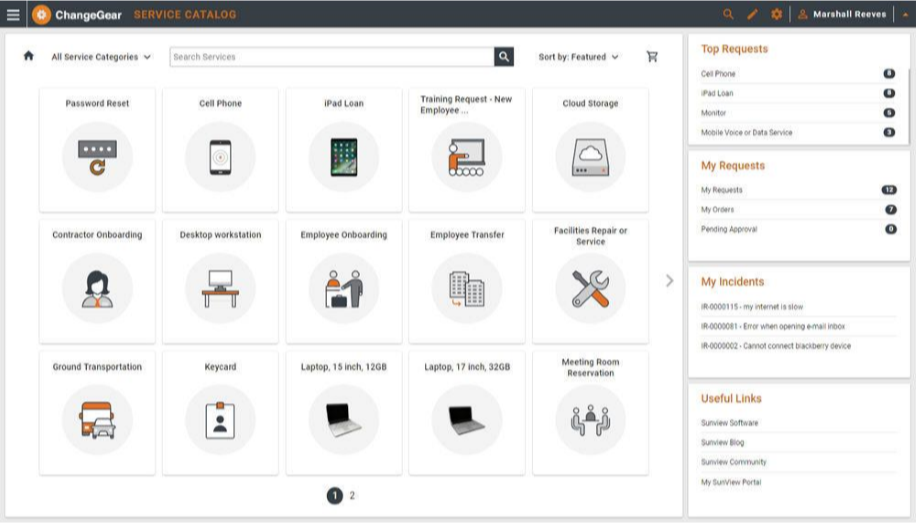Image resolution: width=918 pixels, height=523 pixels.
Task: Go to catalog home via house icon
Action: 28,56
